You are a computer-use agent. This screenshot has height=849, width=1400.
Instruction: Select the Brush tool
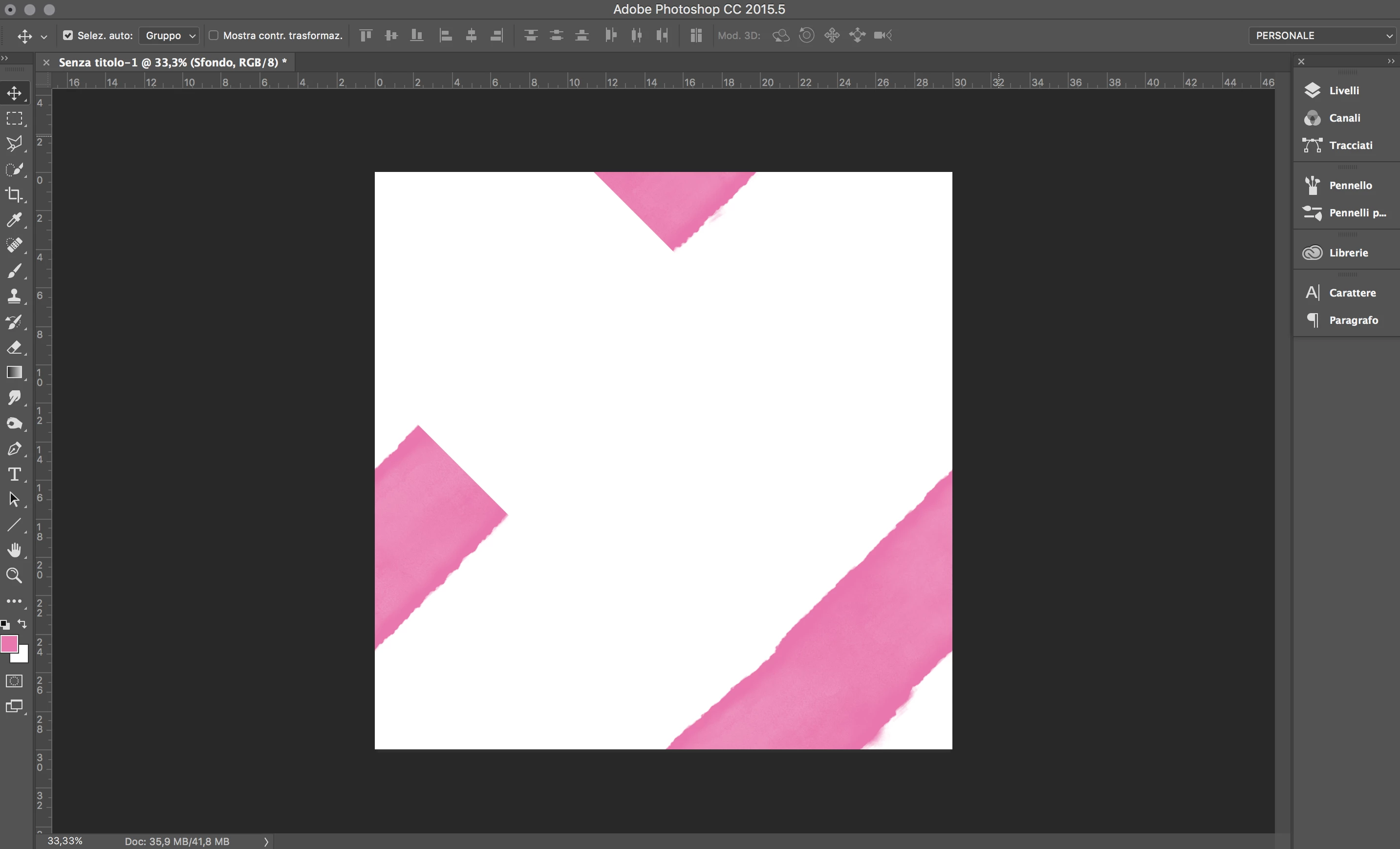tap(14, 271)
